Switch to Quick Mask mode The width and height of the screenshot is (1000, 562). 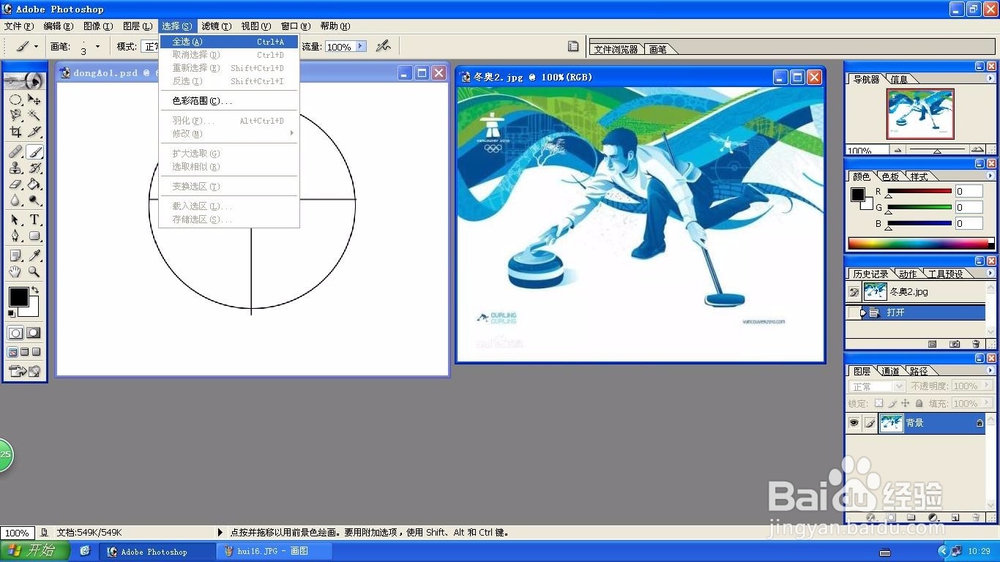(x=34, y=333)
